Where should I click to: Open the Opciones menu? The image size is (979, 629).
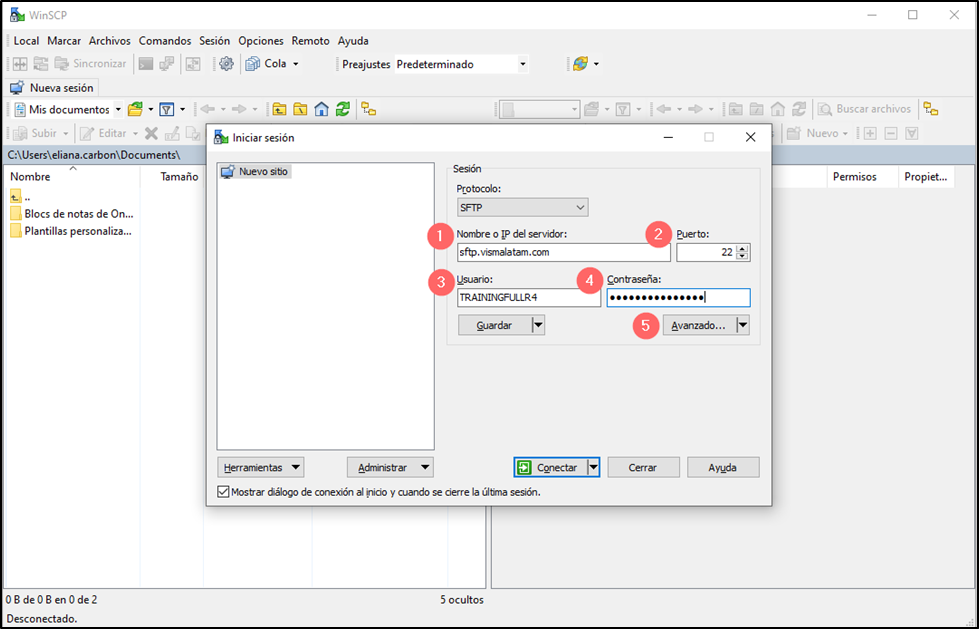click(x=260, y=41)
